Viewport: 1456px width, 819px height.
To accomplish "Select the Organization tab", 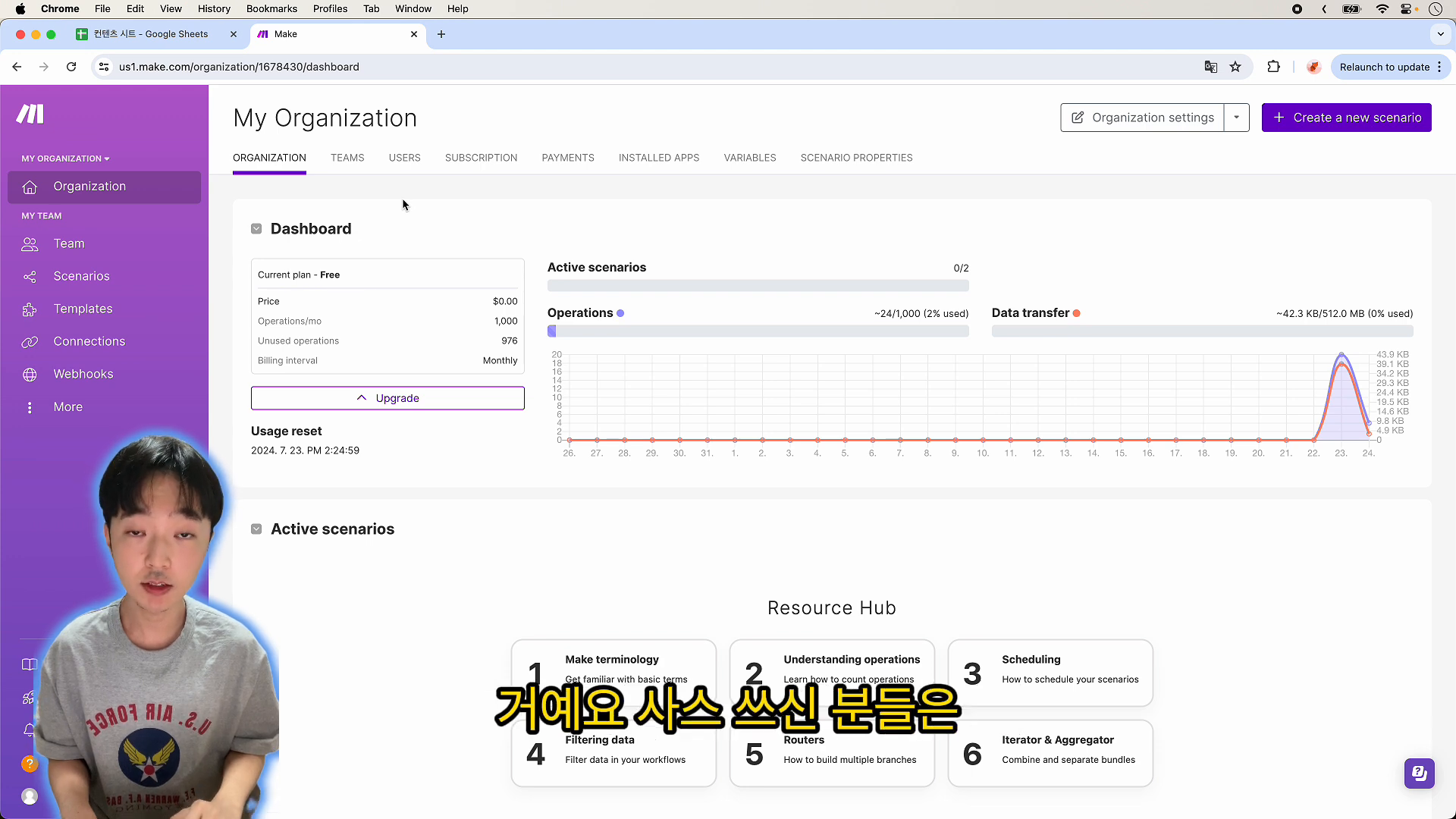I will (x=269, y=158).
